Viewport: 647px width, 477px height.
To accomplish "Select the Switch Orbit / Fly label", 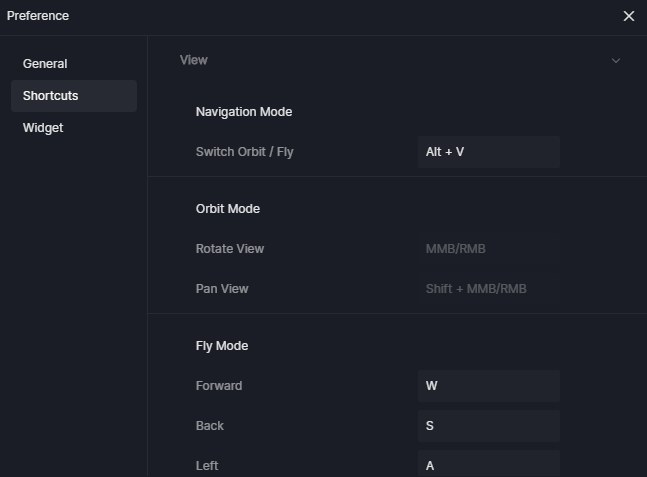I will 245,152.
